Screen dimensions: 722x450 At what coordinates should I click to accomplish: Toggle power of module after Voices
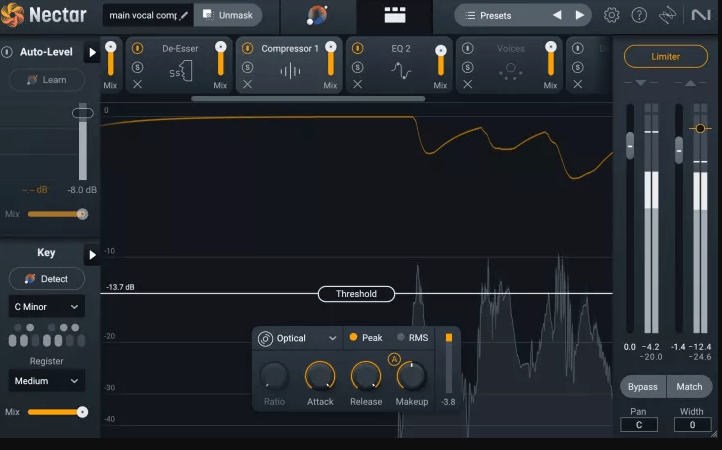pyautogui.click(x=577, y=48)
